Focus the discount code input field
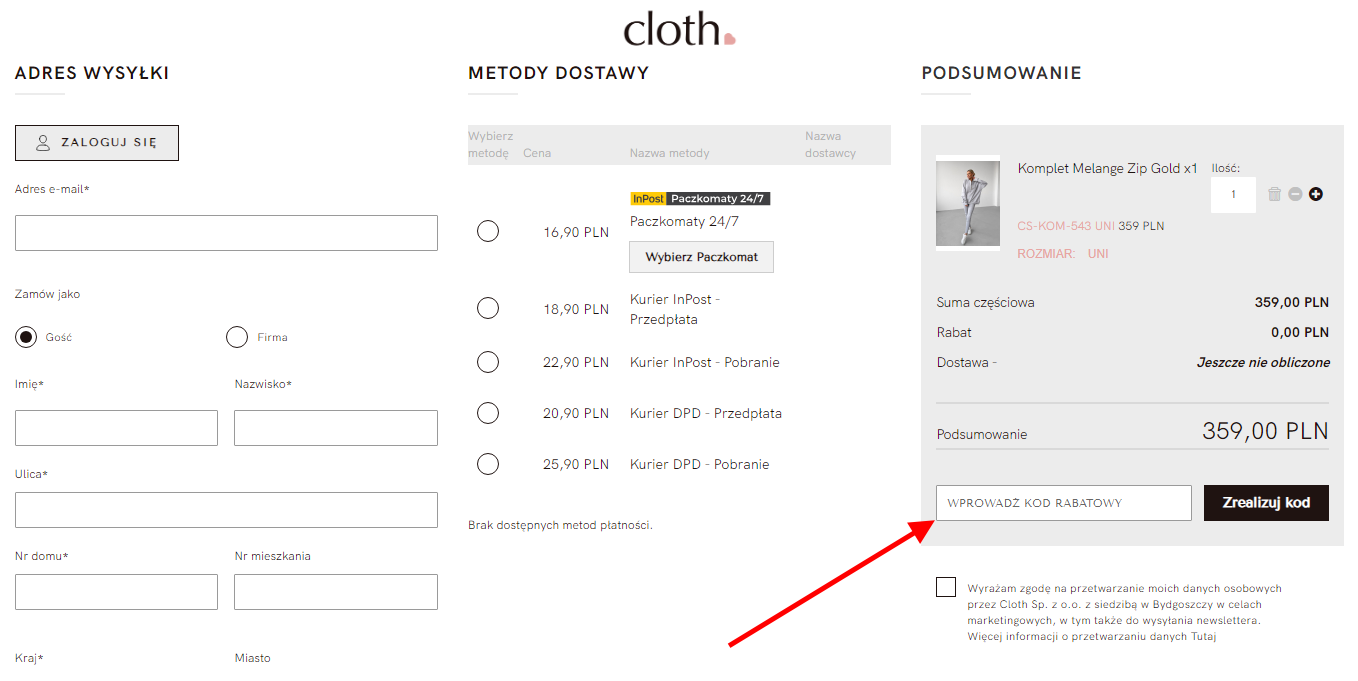The width and height of the screenshot is (1358, 681). point(1064,503)
